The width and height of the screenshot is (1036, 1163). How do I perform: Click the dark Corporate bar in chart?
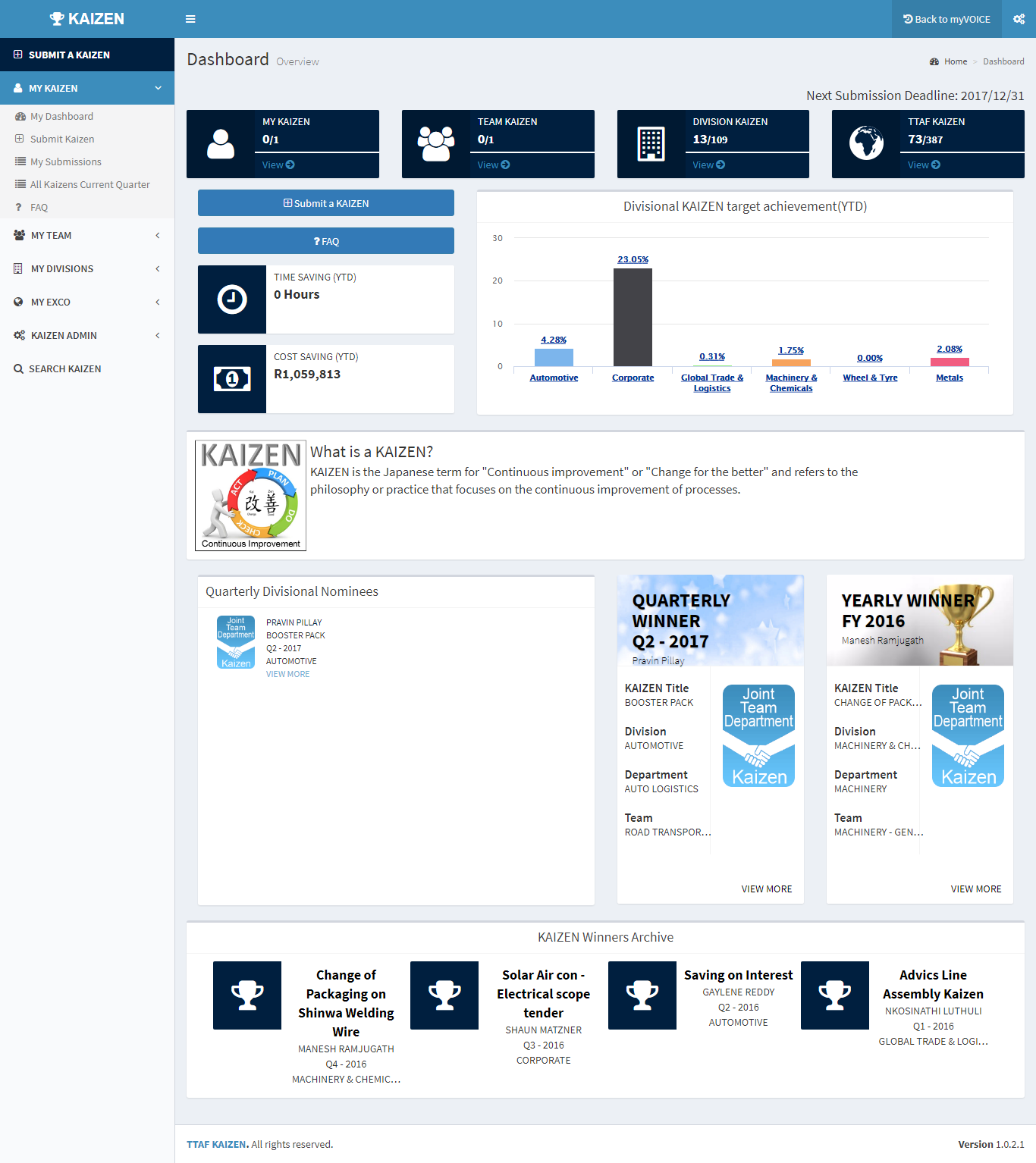click(x=633, y=317)
